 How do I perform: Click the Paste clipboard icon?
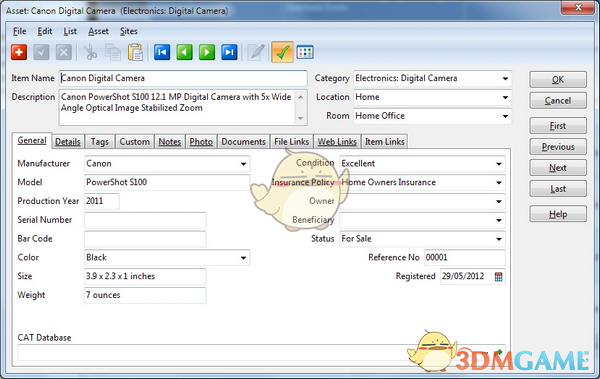click(135, 52)
